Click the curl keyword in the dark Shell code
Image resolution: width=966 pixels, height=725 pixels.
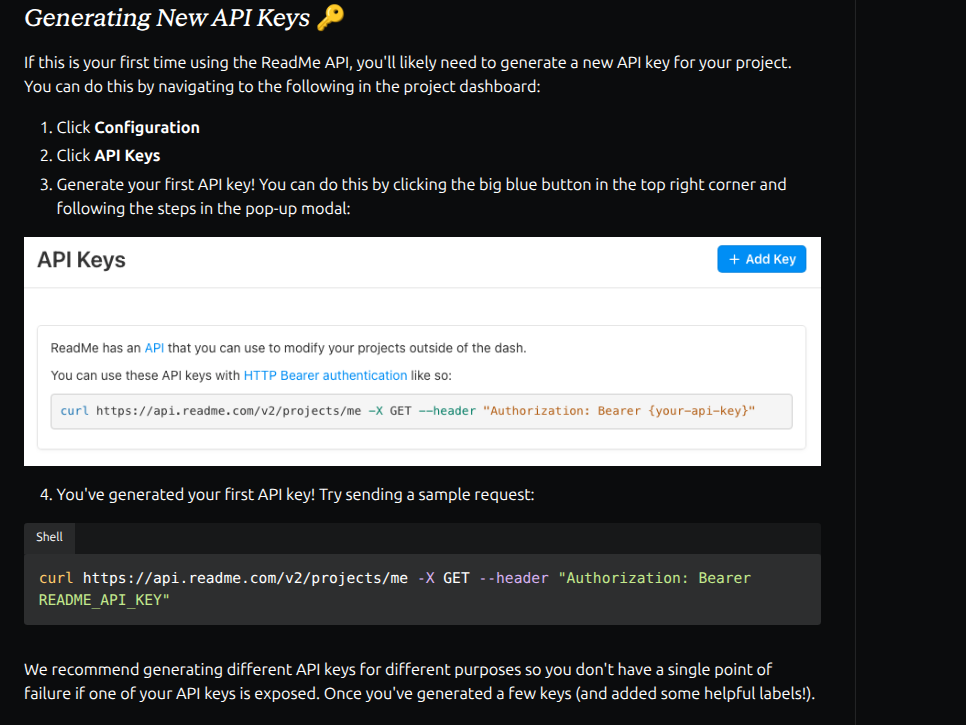click(56, 578)
